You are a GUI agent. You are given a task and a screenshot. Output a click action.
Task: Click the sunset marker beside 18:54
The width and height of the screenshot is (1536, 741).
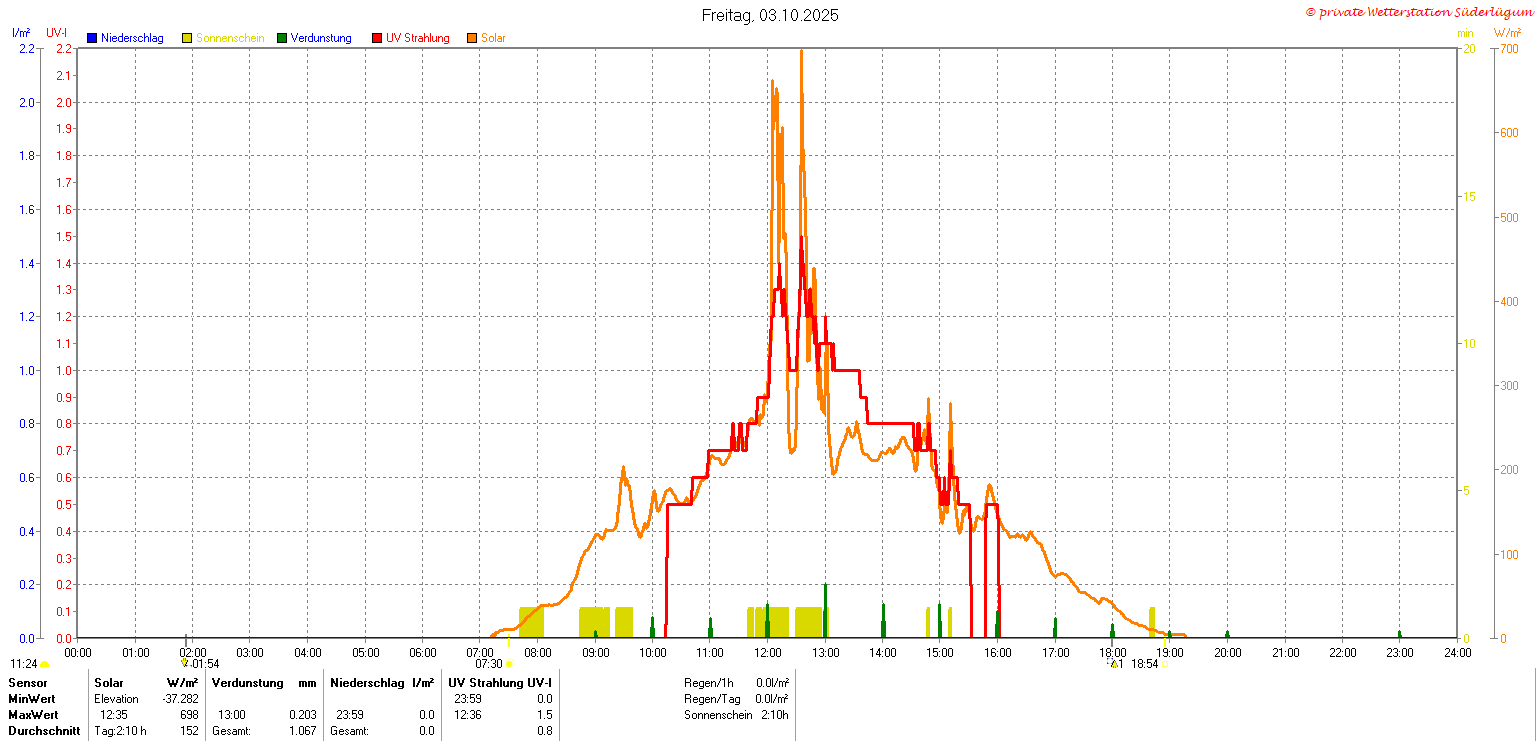[1164, 664]
